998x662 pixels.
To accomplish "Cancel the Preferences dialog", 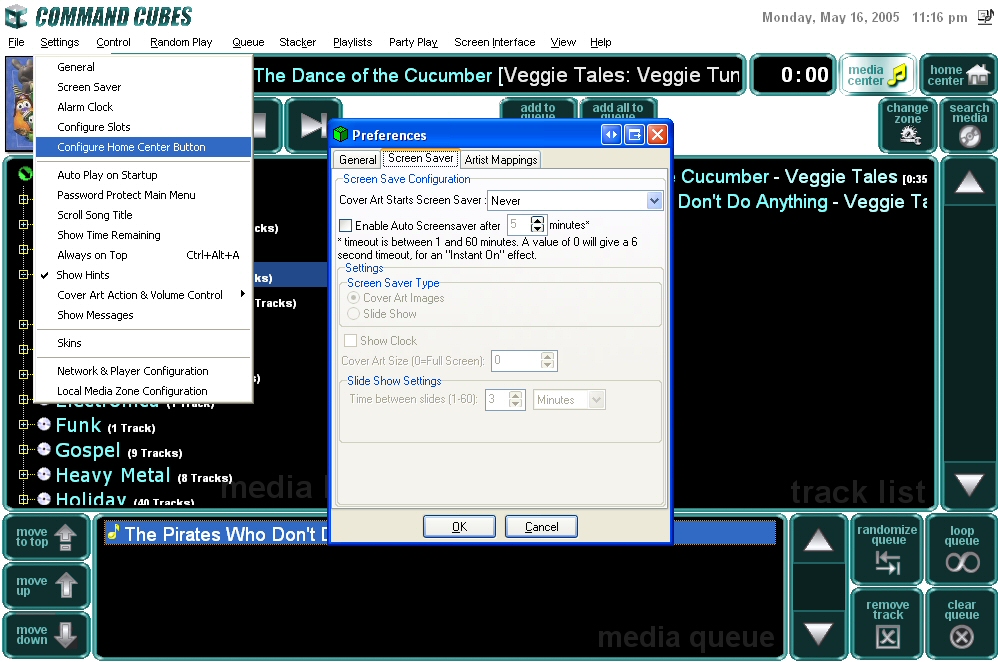I will [541, 527].
